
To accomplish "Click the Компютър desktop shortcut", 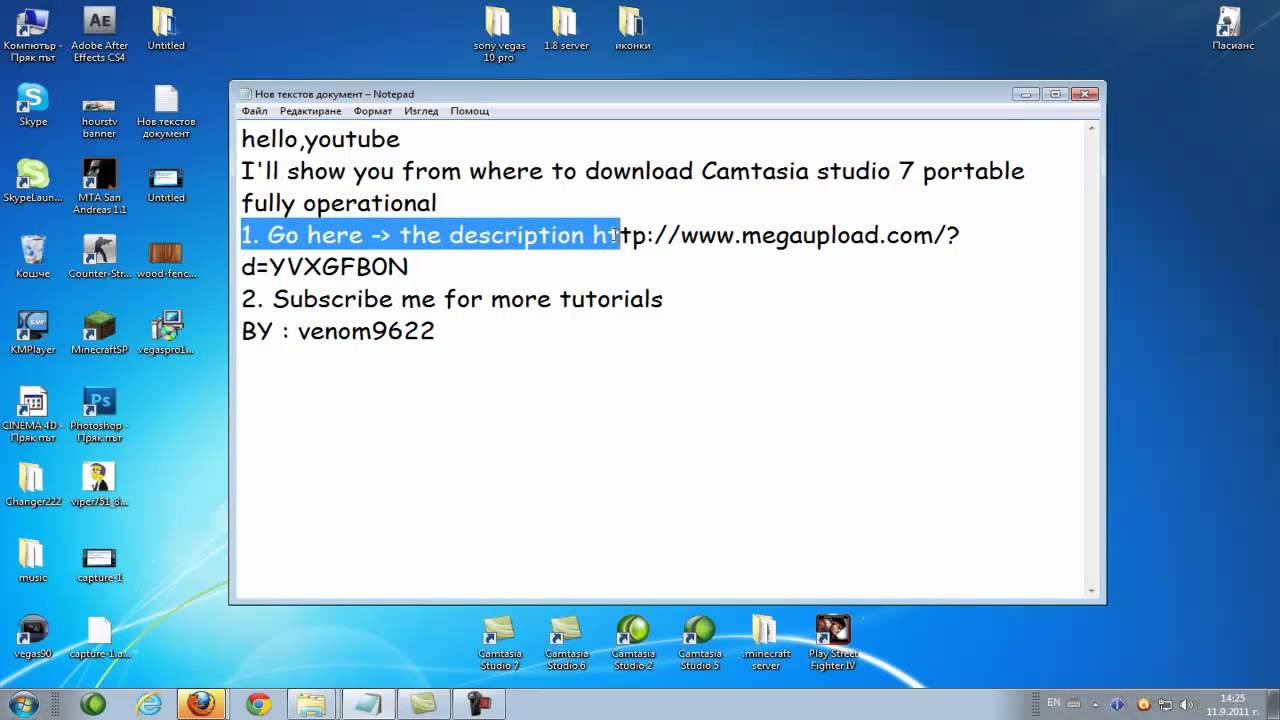I will coord(32,34).
